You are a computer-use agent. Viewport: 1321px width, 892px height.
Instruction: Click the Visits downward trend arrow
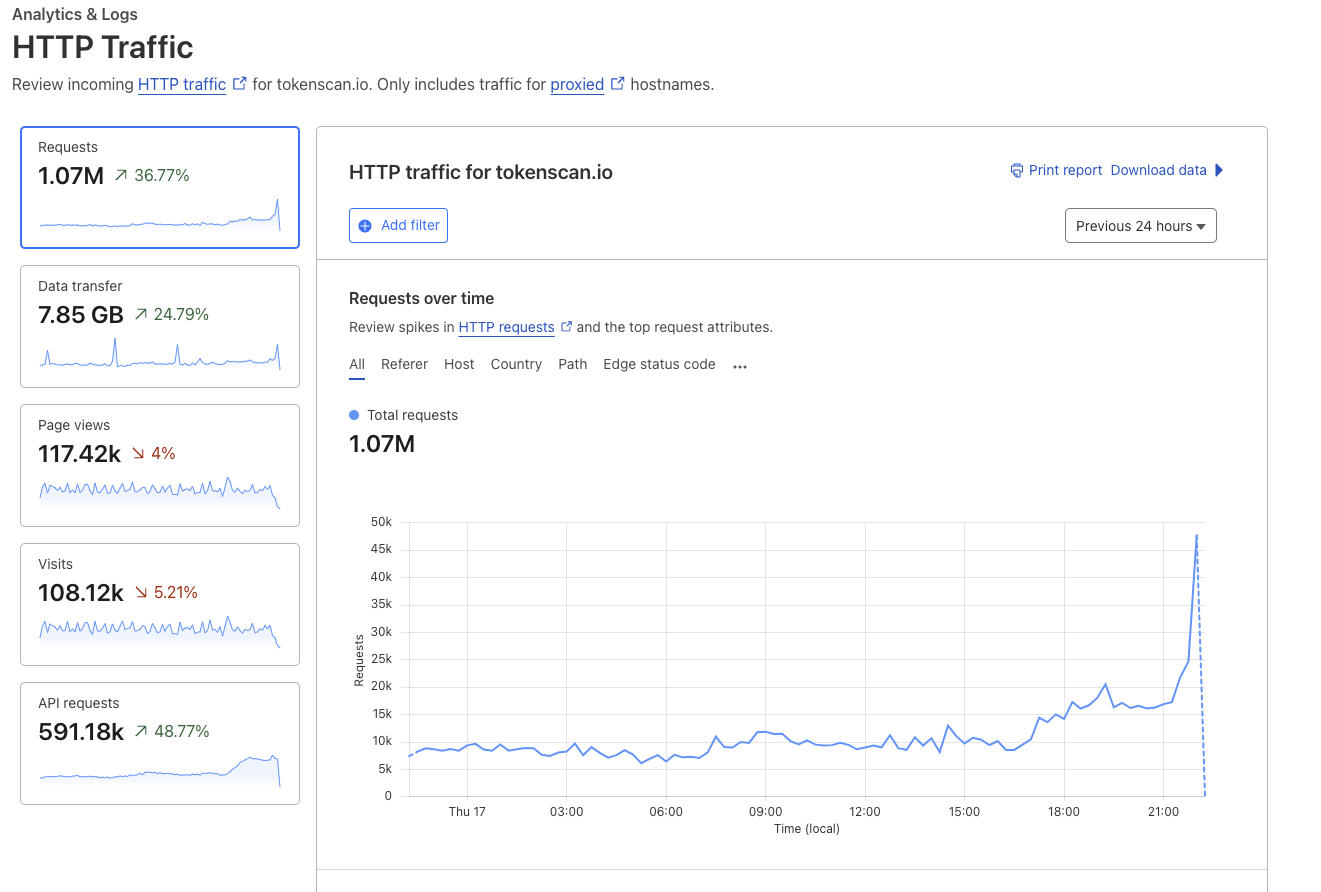point(141,592)
